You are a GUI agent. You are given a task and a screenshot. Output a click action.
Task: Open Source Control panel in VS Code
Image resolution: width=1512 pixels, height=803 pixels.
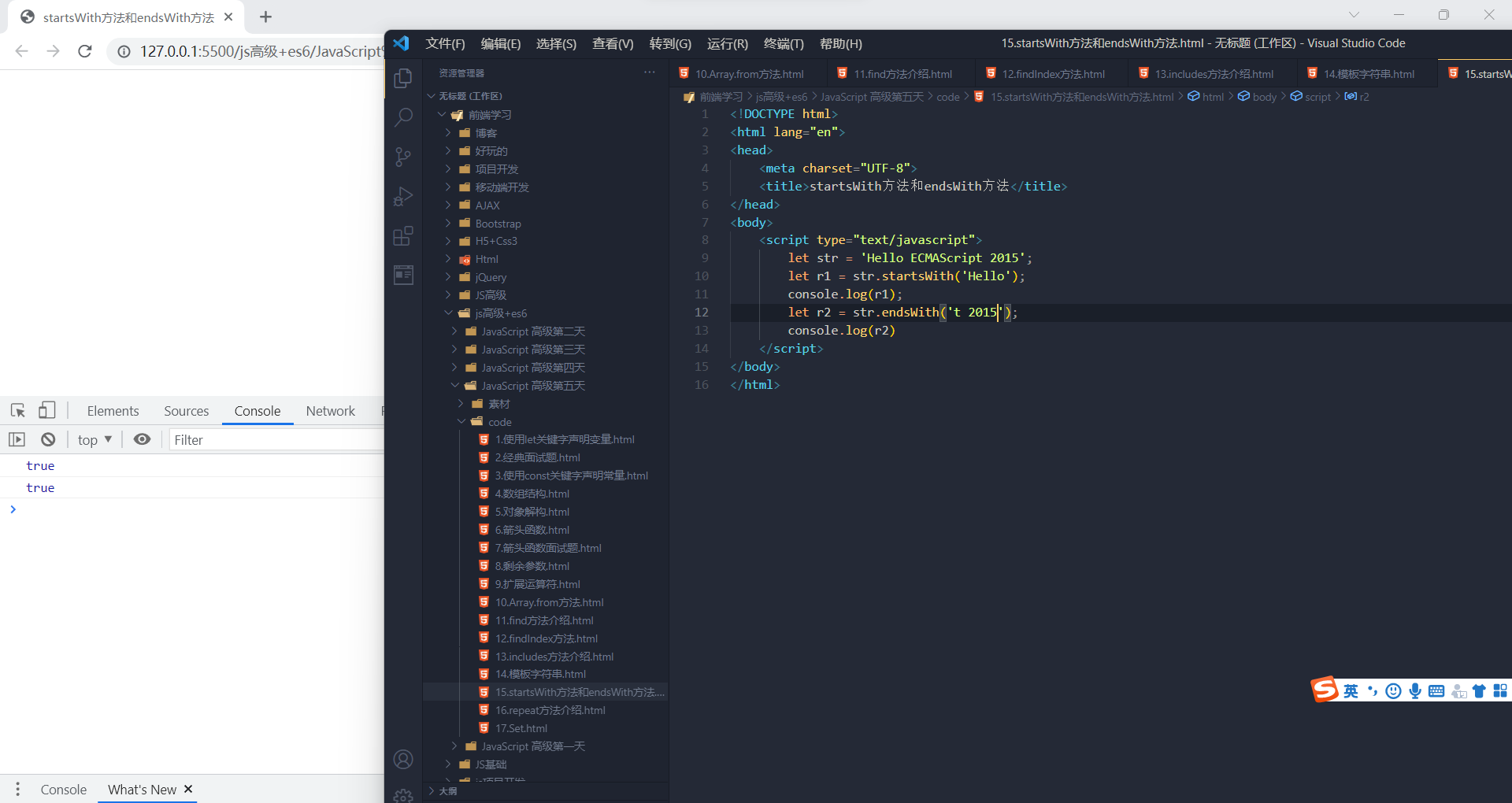point(403,157)
